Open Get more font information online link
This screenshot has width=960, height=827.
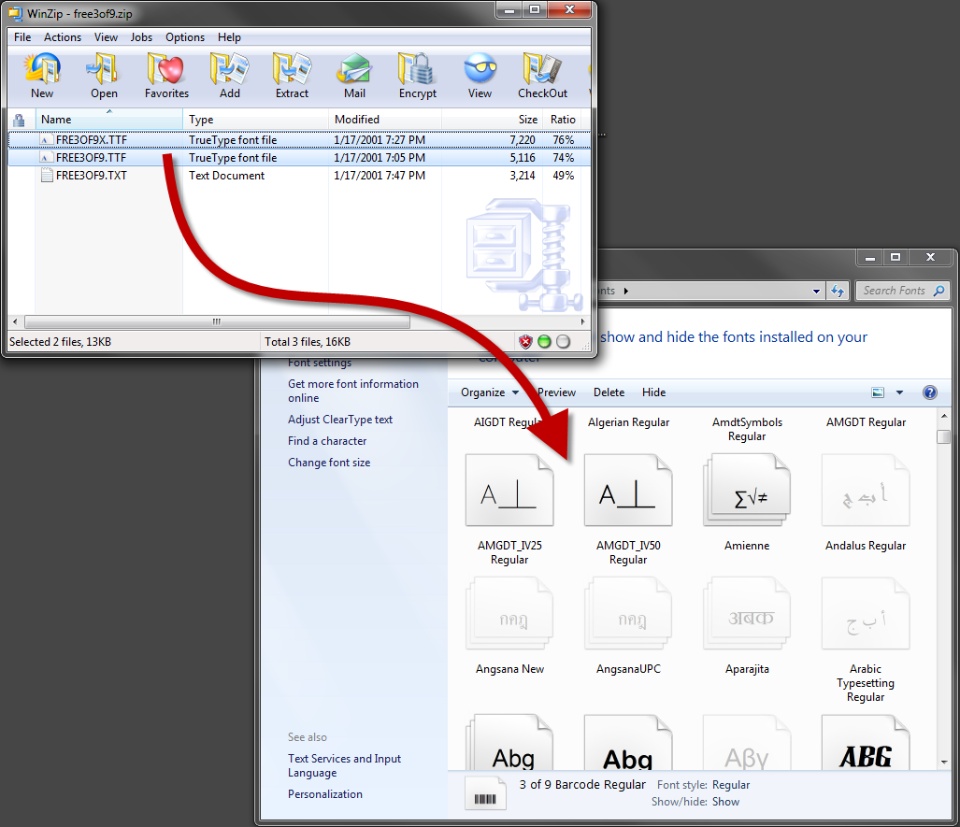point(353,391)
